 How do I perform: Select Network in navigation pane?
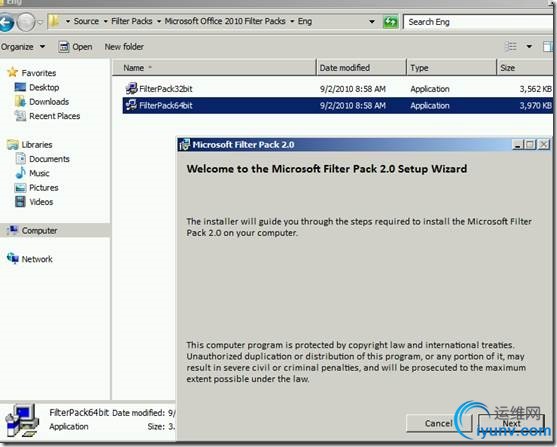(x=37, y=259)
